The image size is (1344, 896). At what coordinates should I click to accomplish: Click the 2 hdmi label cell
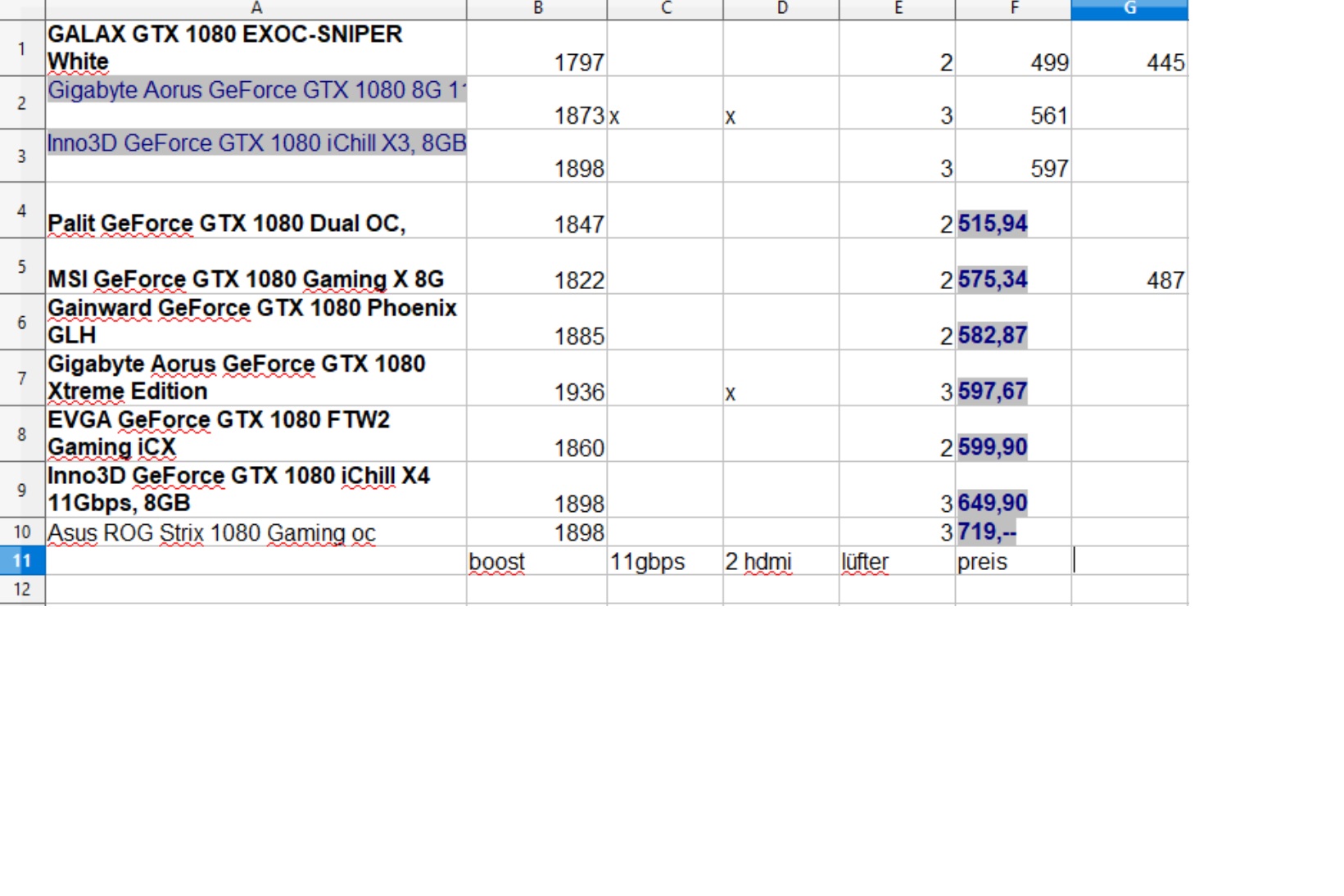(x=781, y=561)
